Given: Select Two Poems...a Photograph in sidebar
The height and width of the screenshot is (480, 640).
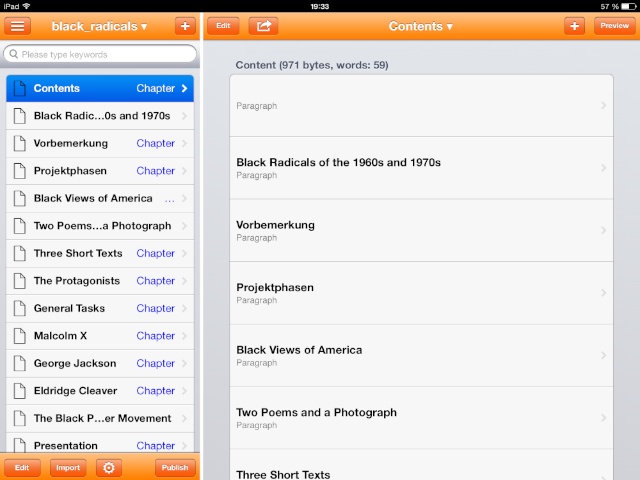Looking at the screenshot, I should [x=100, y=226].
